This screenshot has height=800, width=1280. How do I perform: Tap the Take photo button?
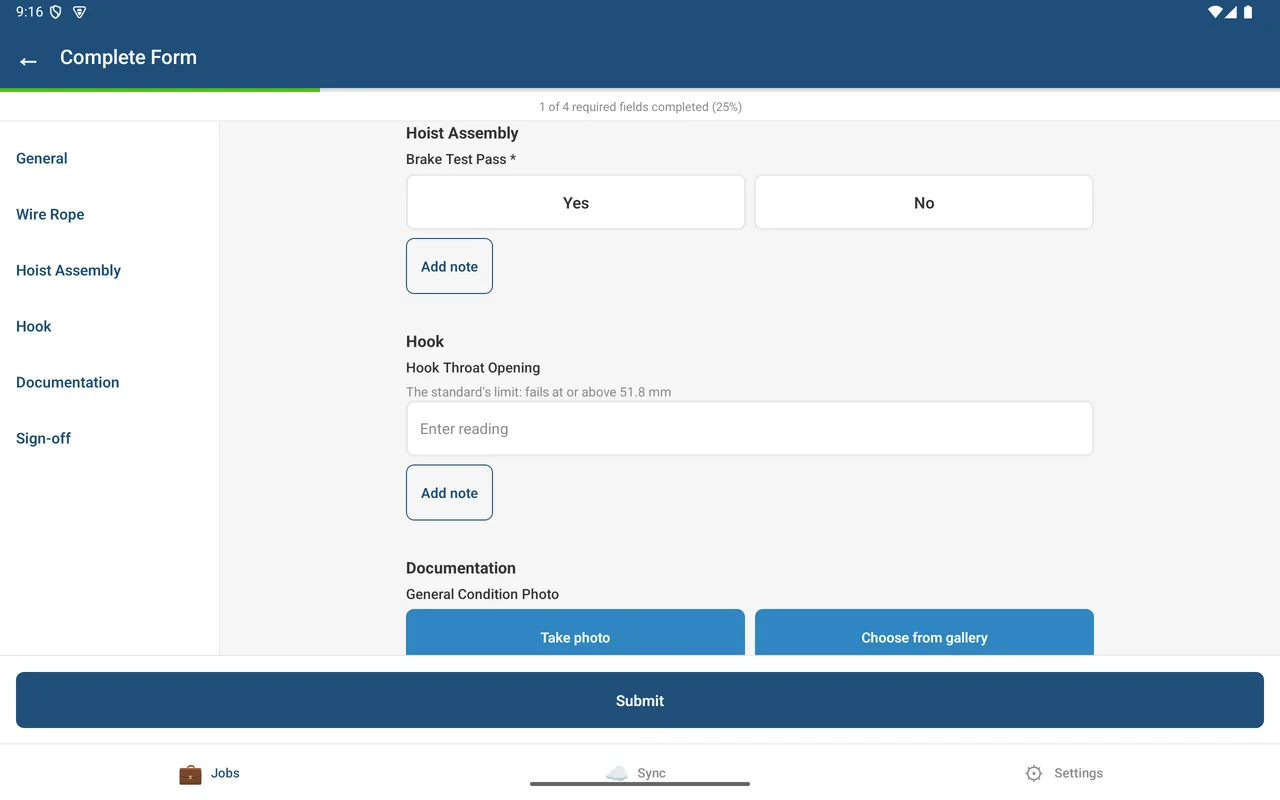click(x=575, y=633)
